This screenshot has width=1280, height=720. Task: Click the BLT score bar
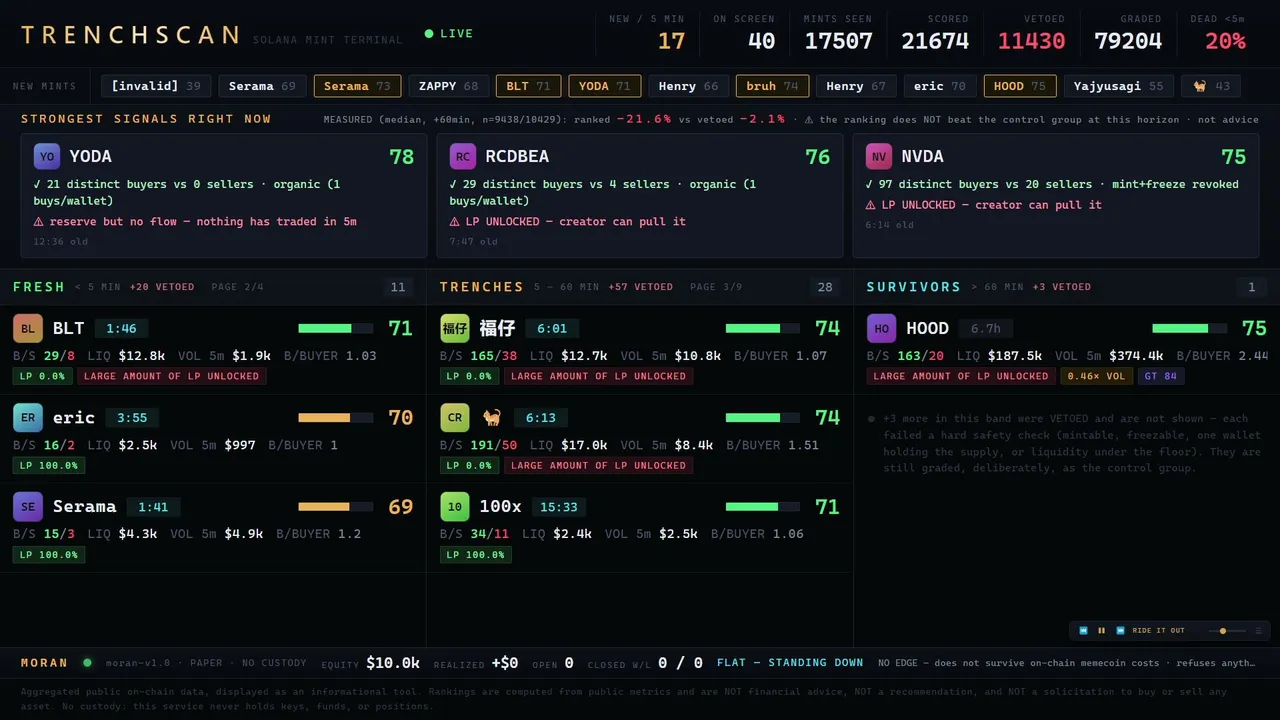(x=336, y=328)
